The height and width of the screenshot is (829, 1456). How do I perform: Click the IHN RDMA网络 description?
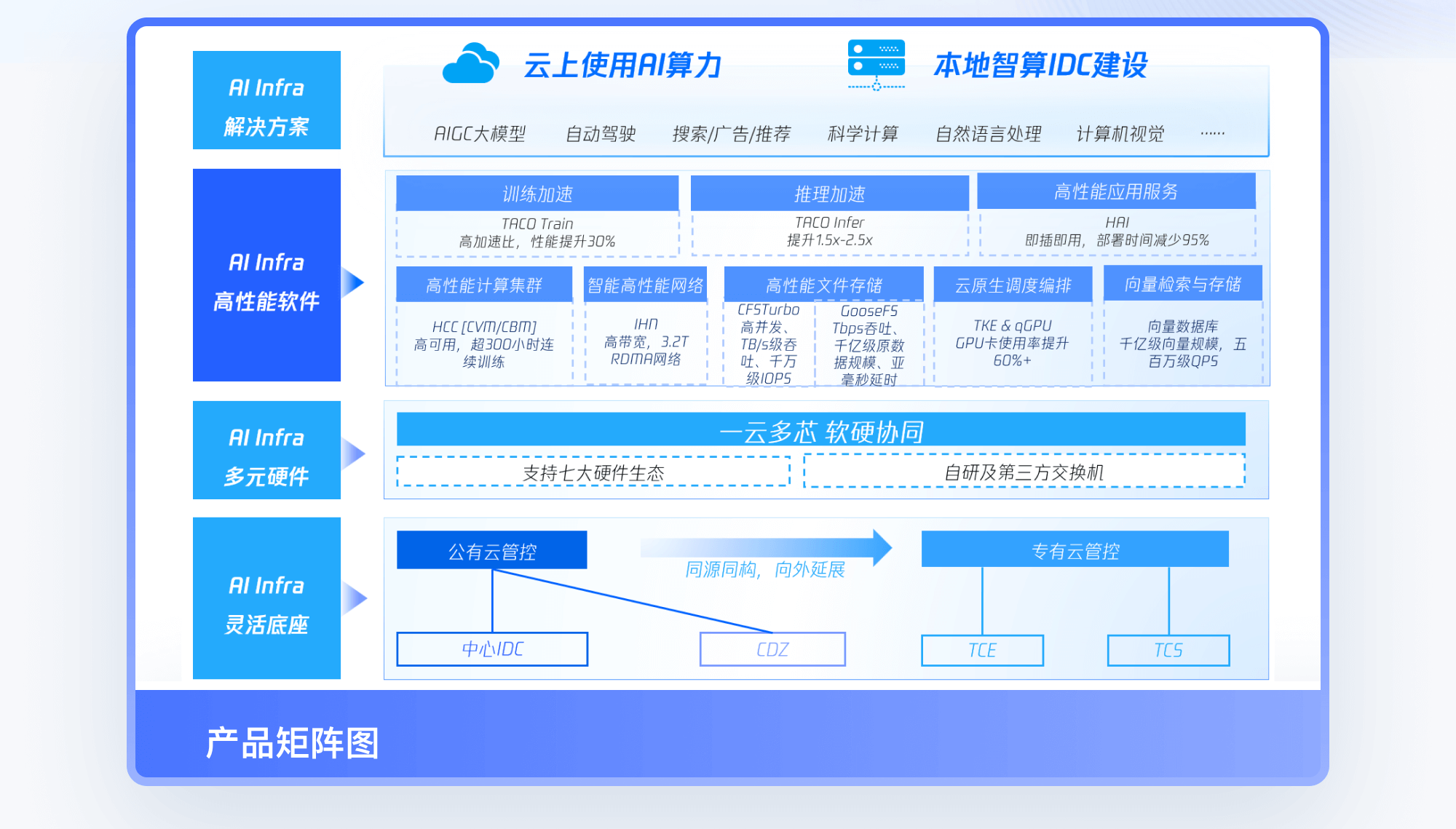click(646, 342)
